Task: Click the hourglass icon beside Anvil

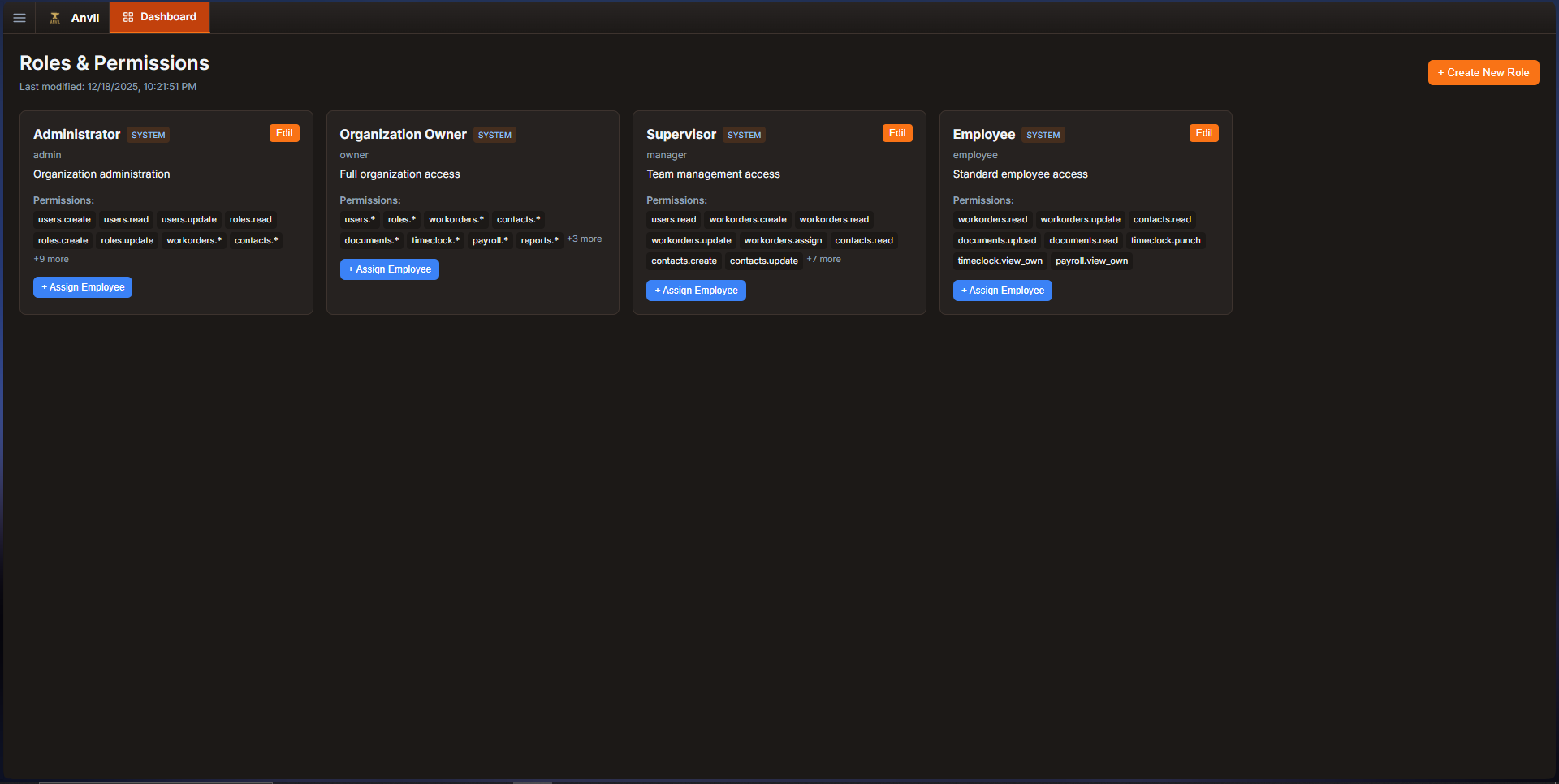Action: [54, 17]
